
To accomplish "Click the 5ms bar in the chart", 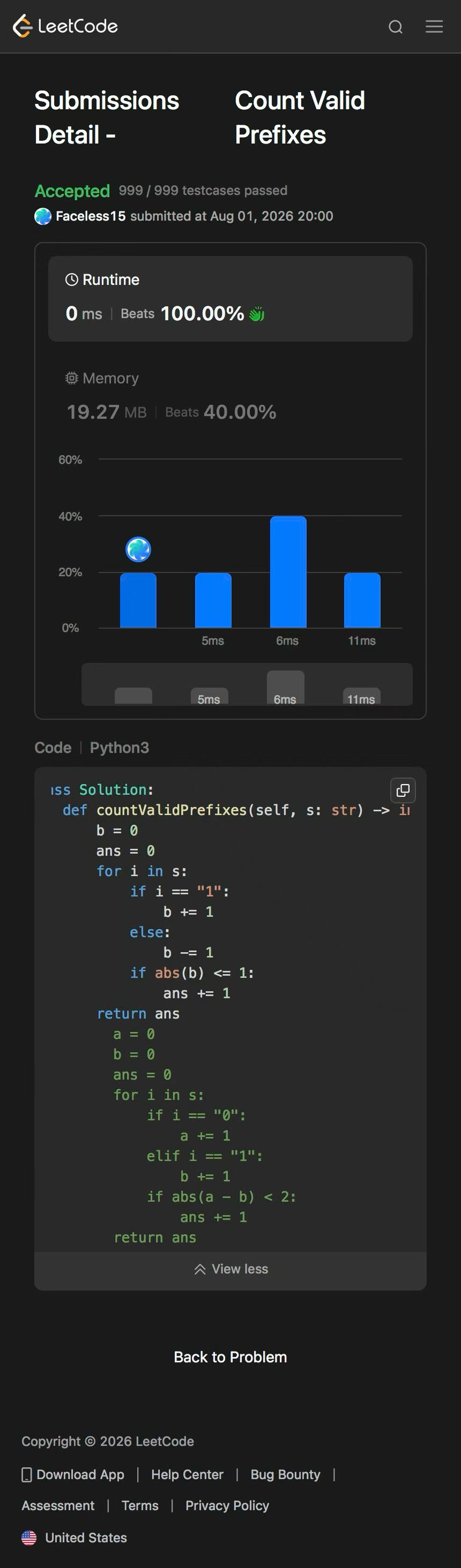I will (x=213, y=600).
